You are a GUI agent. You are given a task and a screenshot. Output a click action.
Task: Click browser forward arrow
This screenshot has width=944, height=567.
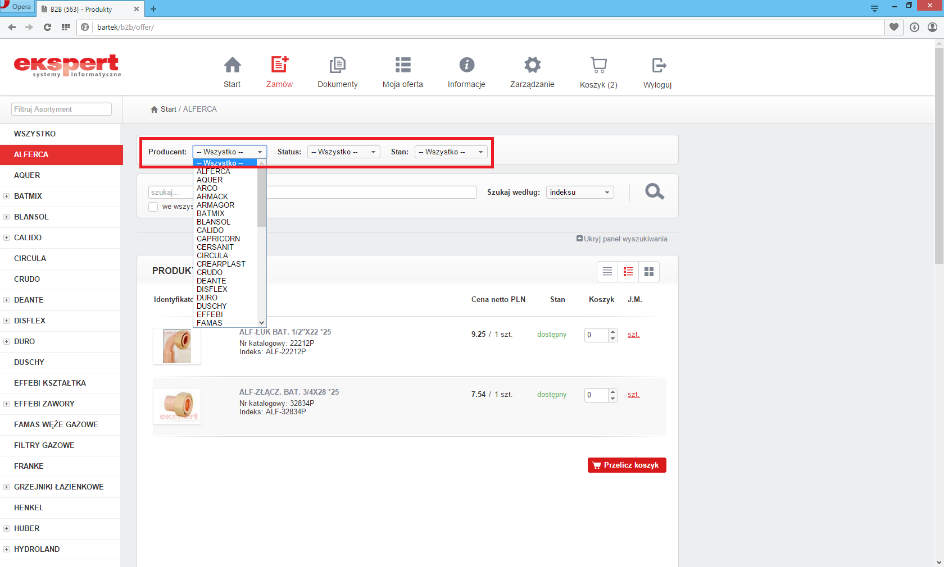point(29,27)
